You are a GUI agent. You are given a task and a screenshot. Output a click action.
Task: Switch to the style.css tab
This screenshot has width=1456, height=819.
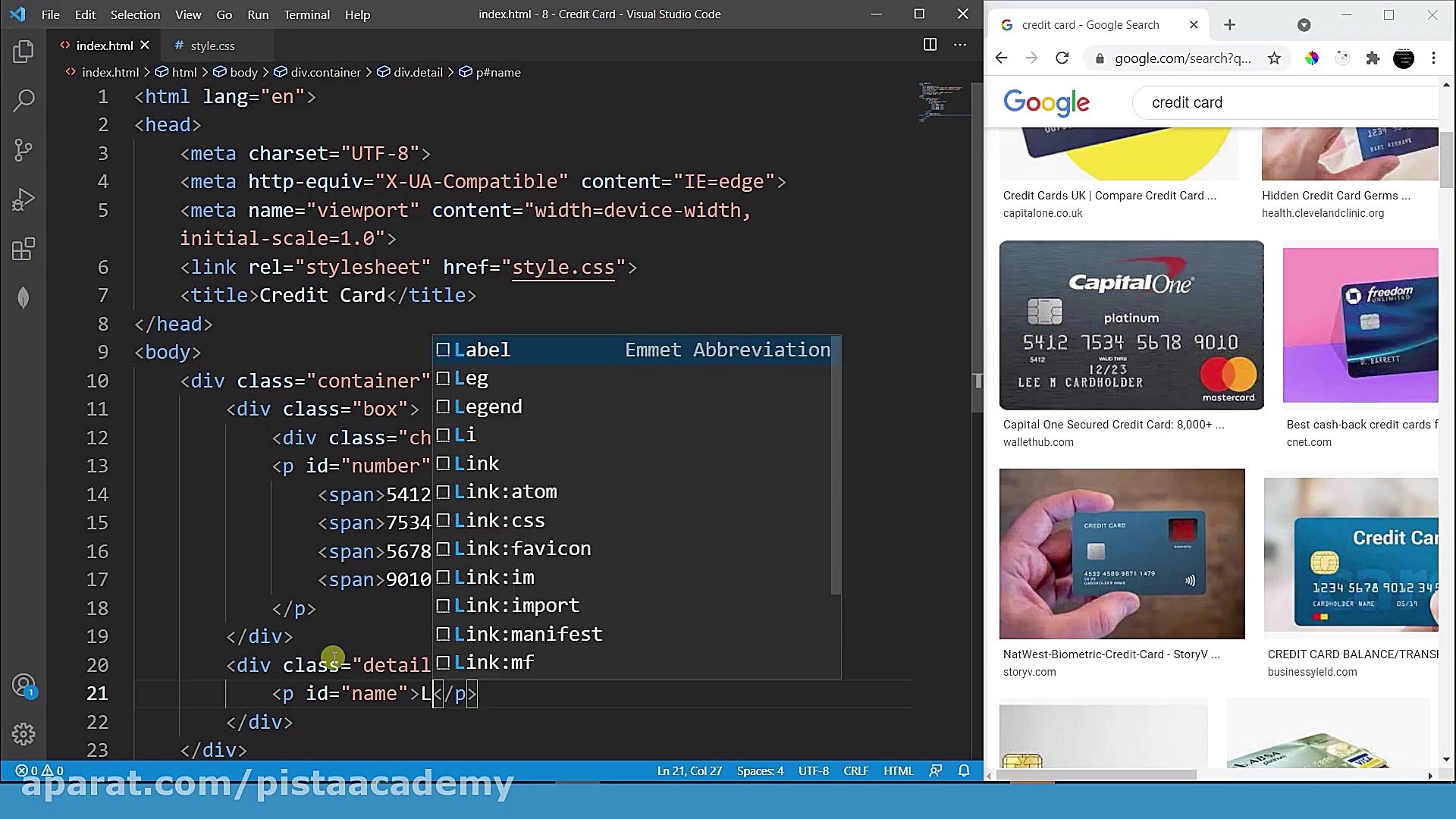click(x=212, y=45)
